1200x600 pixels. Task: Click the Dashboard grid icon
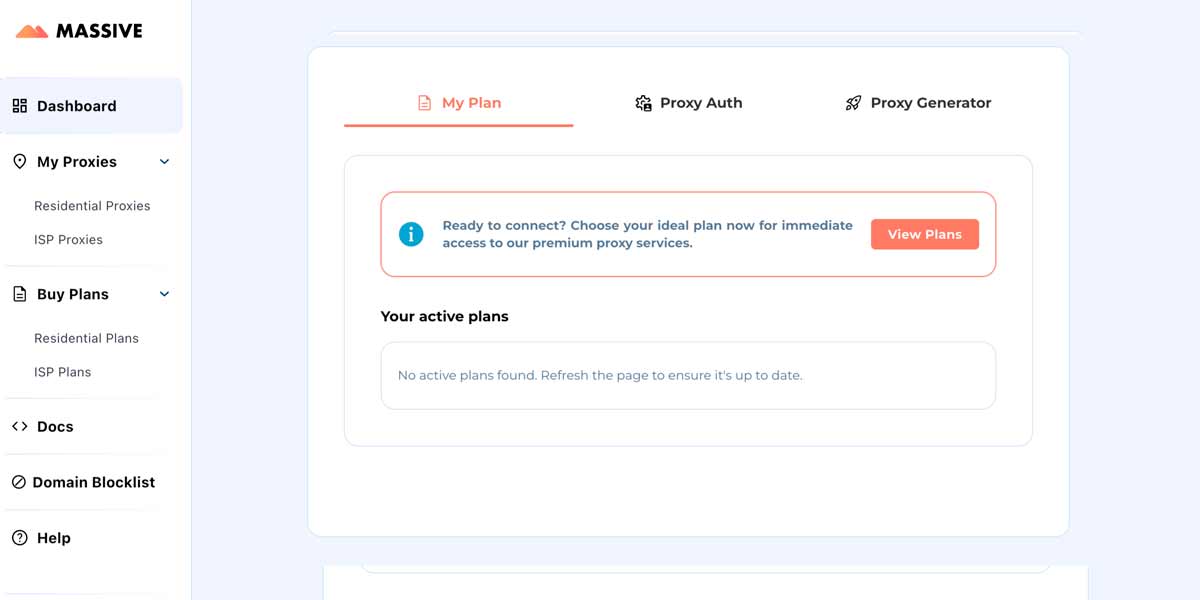coord(20,106)
